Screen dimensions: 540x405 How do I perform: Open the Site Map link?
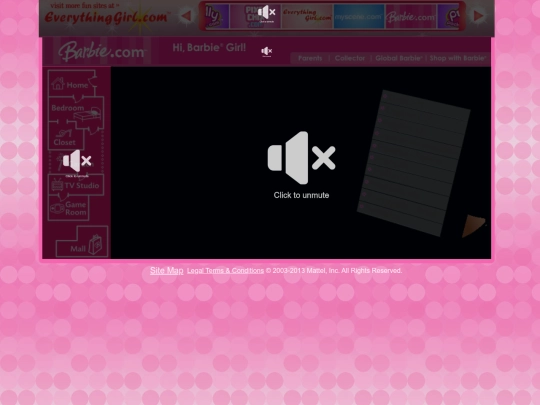167,271
